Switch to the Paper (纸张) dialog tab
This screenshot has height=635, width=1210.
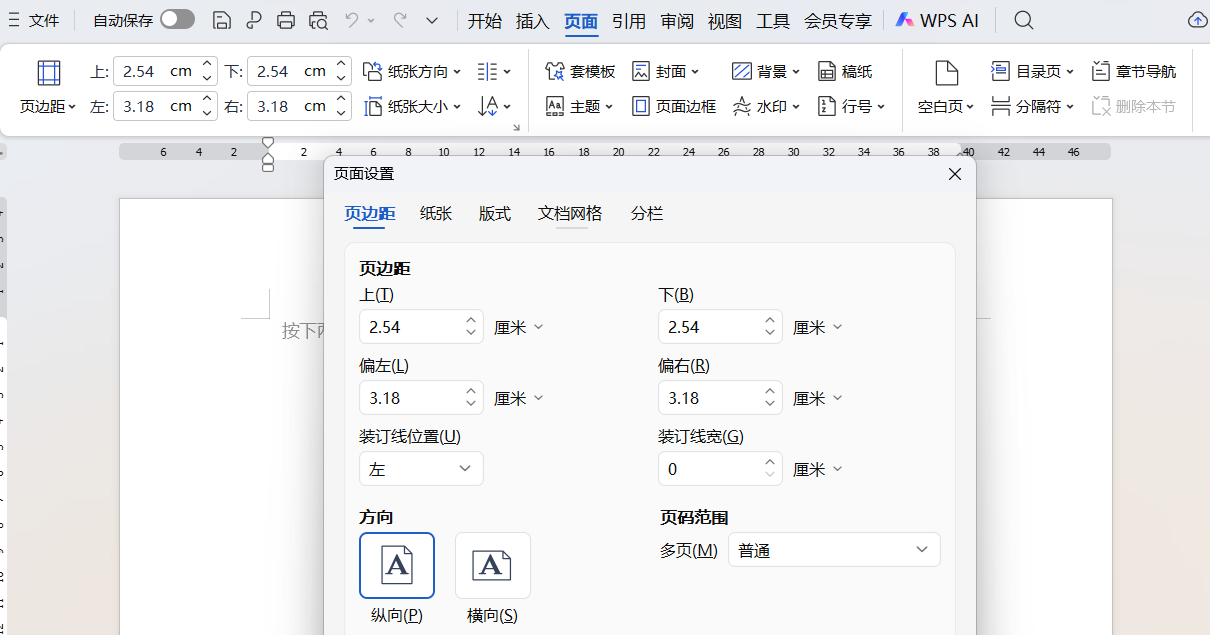click(x=436, y=213)
